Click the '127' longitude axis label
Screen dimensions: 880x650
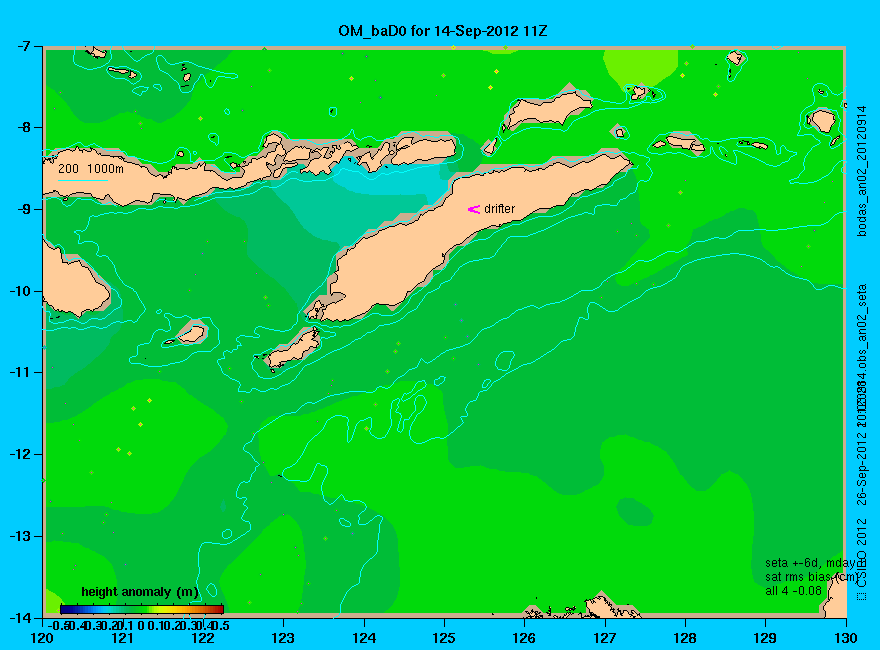[604, 638]
